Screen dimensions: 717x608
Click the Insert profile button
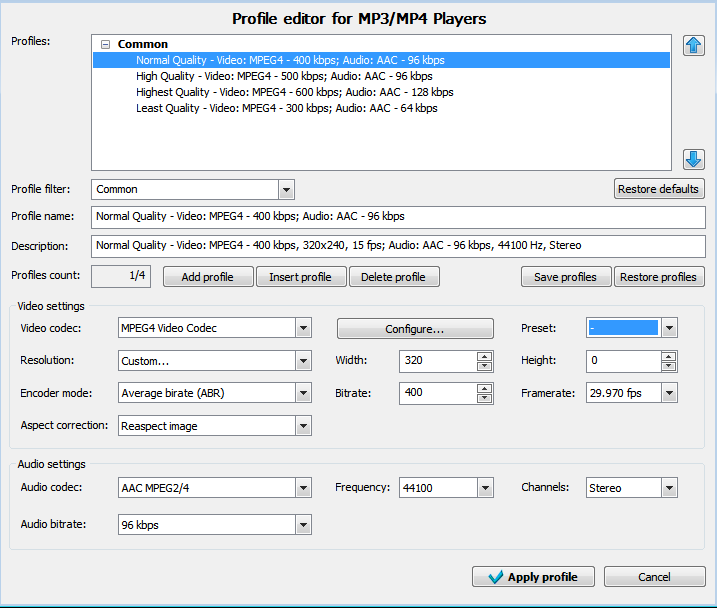(x=301, y=277)
